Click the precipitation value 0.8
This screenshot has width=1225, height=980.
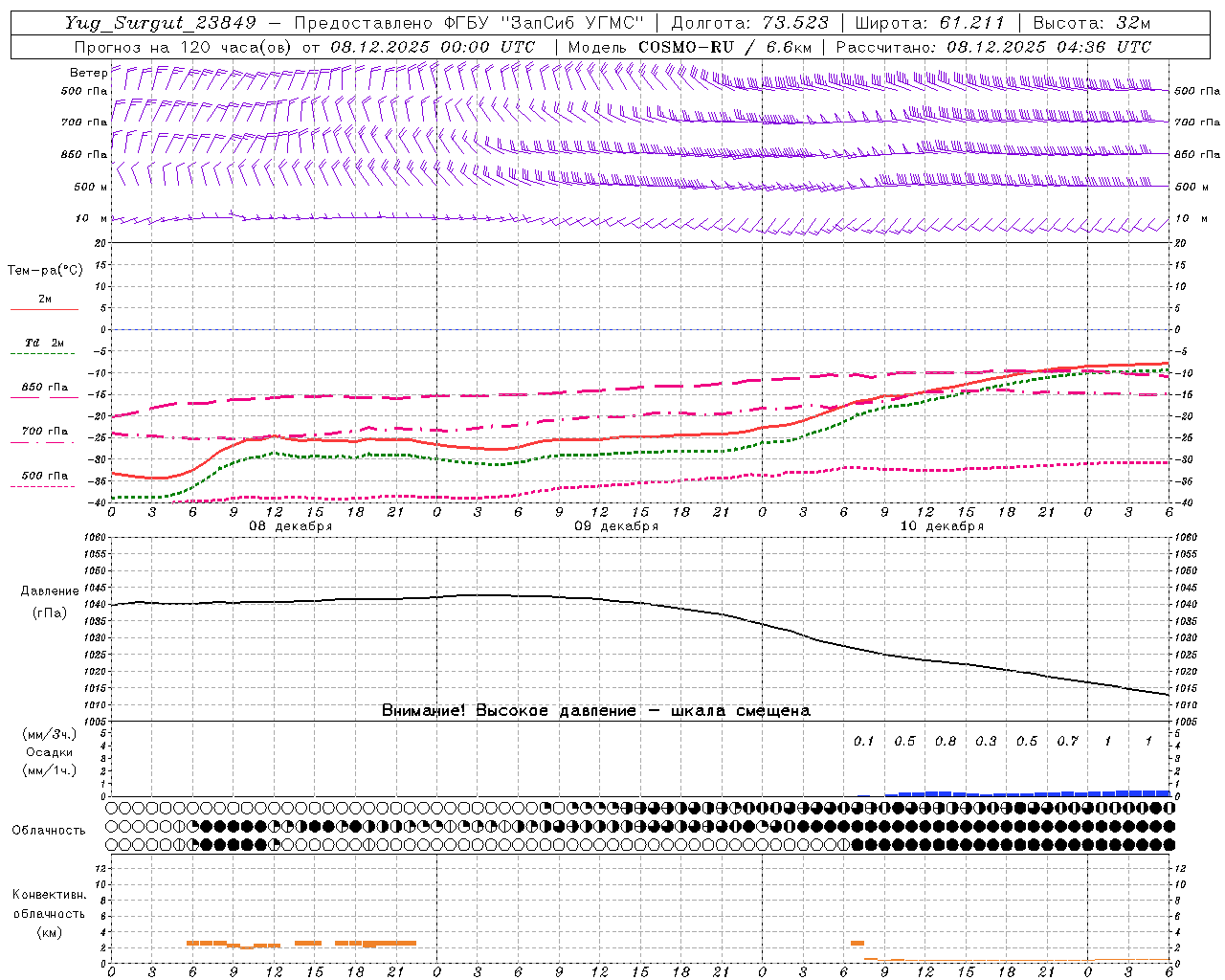click(x=946, y=741)
